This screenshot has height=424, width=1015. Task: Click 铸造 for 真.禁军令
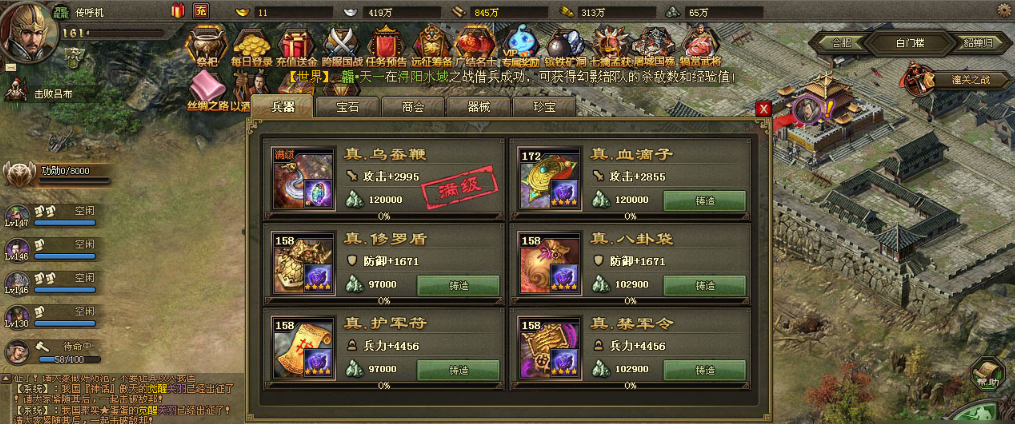[704, 370]
